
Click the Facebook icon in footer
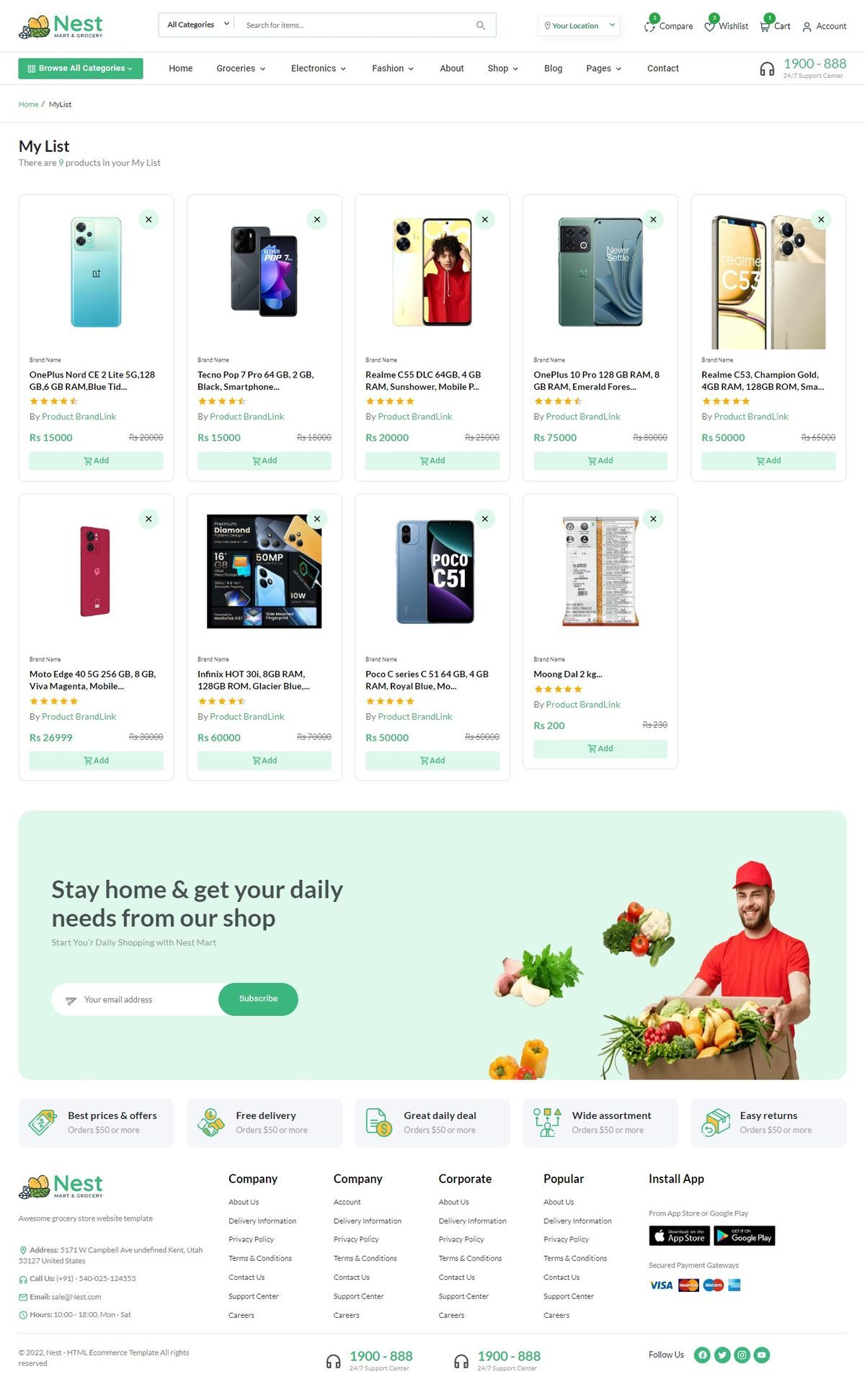point(702,1355)
